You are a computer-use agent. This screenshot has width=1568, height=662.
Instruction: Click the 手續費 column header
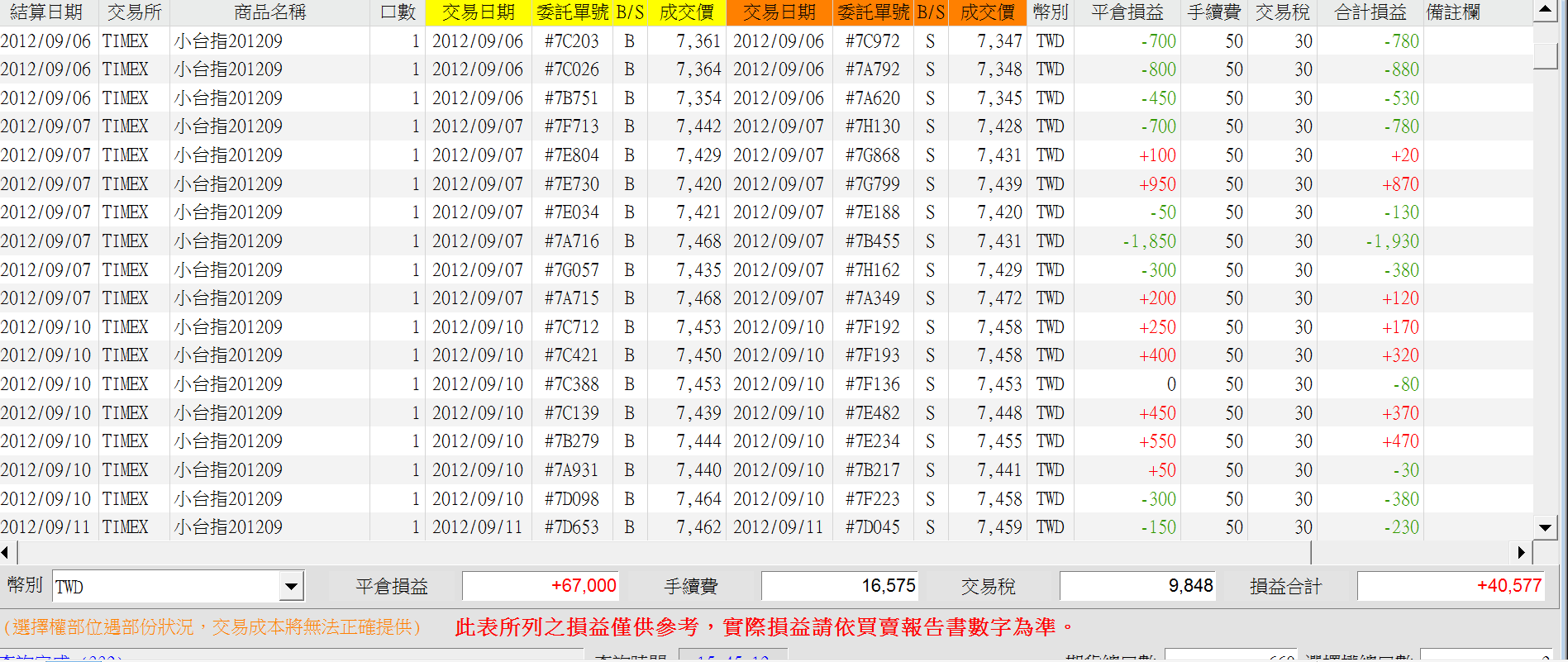[x=1213, y=12]
